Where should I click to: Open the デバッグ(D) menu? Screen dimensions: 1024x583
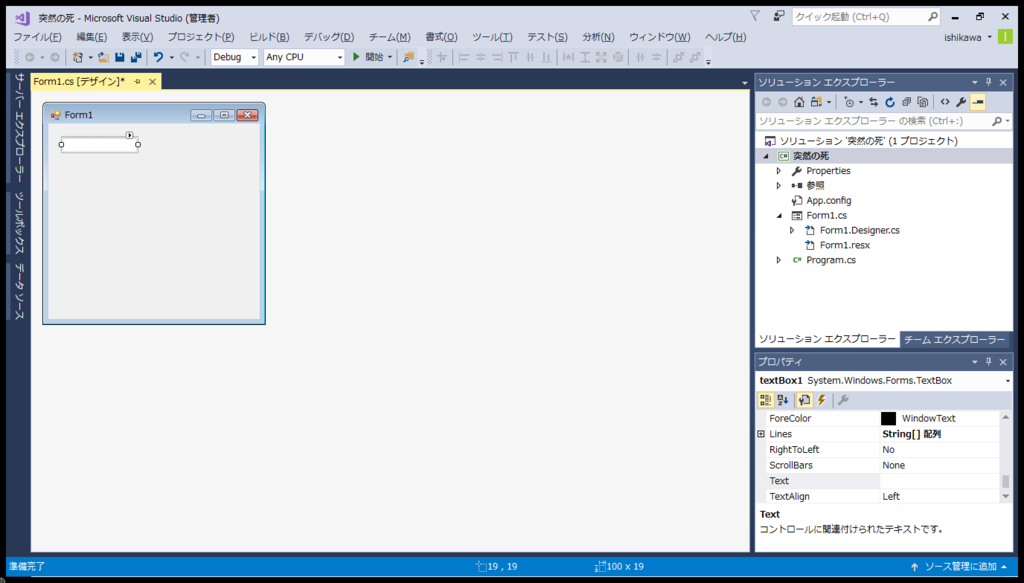pyautogui.click(x=328, y=37)
